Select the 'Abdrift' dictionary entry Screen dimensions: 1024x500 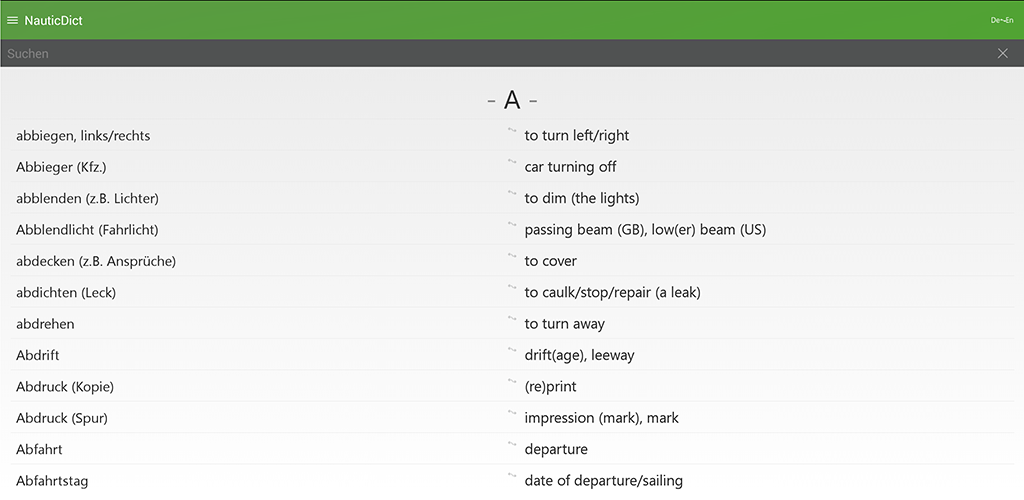coord(38,355)
